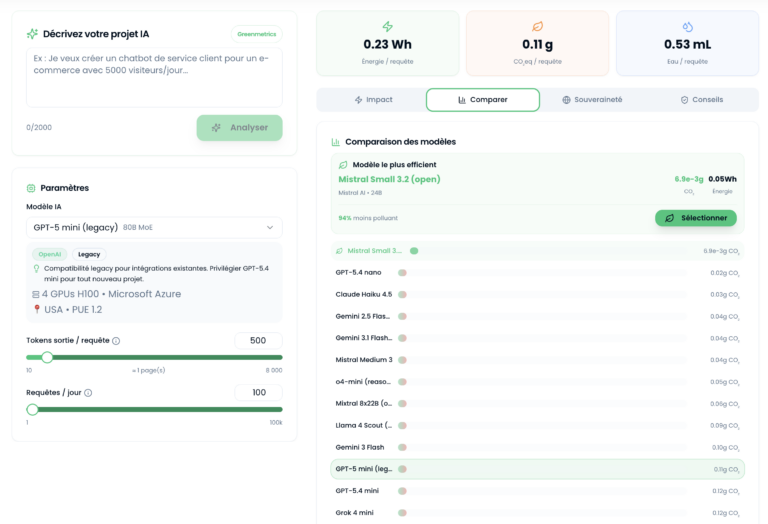Select the Mistral Small 3... comparison row

tap(537, 251)
